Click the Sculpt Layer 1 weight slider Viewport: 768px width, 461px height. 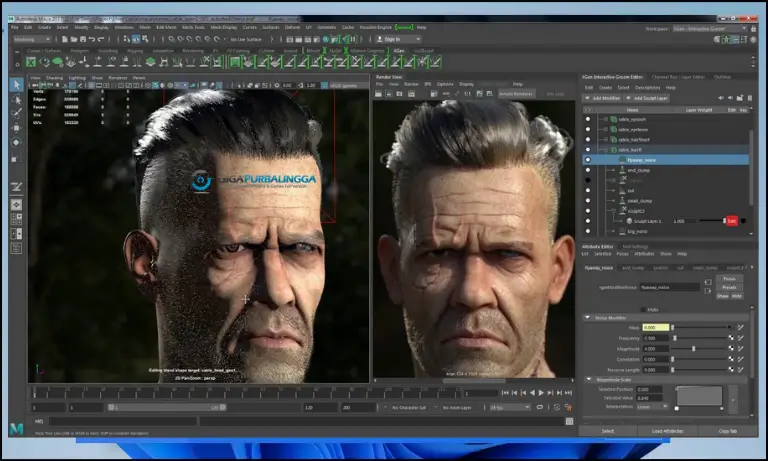712,221
